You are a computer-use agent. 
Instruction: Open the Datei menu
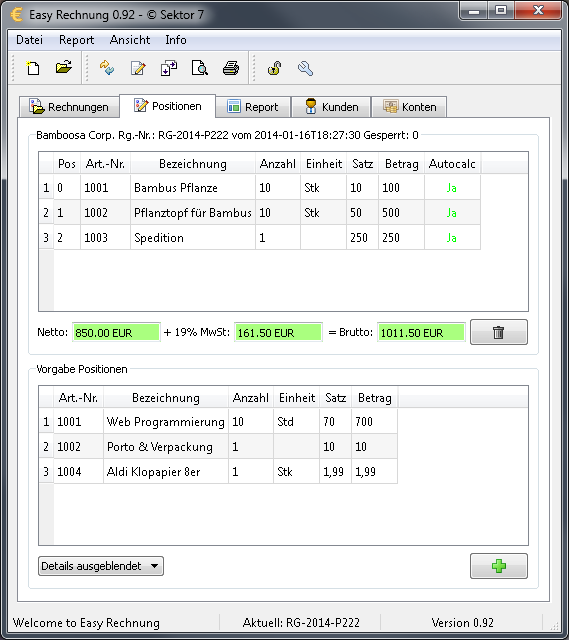coord(29,40)
